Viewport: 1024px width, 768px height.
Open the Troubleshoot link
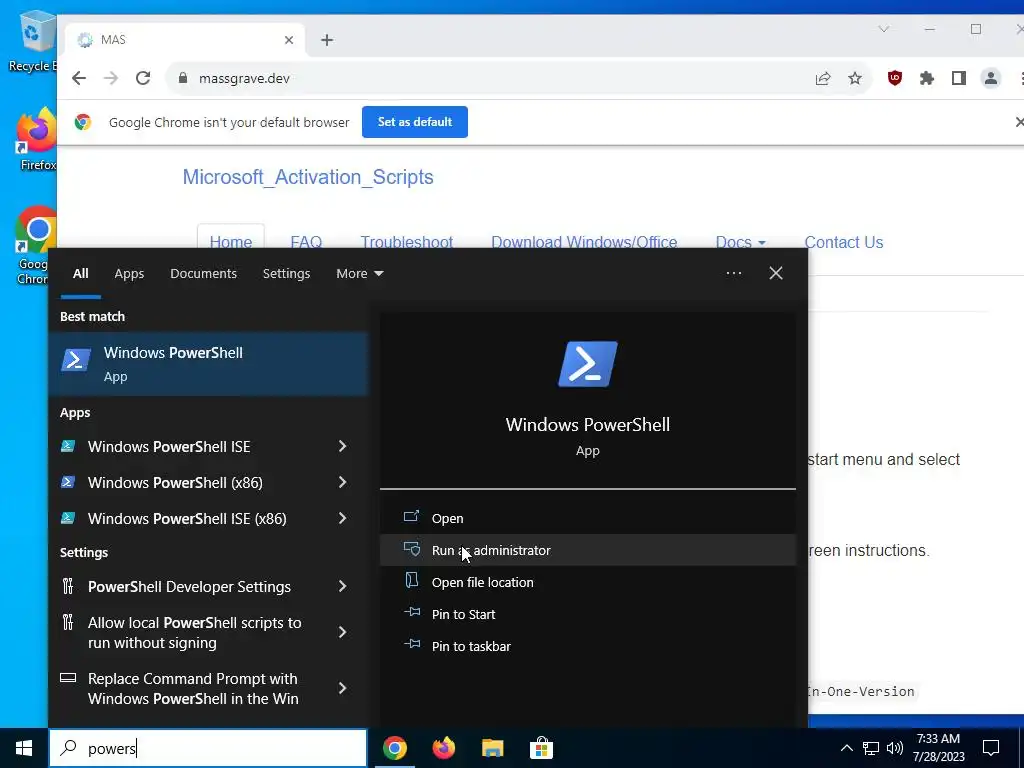coord(407,242)
